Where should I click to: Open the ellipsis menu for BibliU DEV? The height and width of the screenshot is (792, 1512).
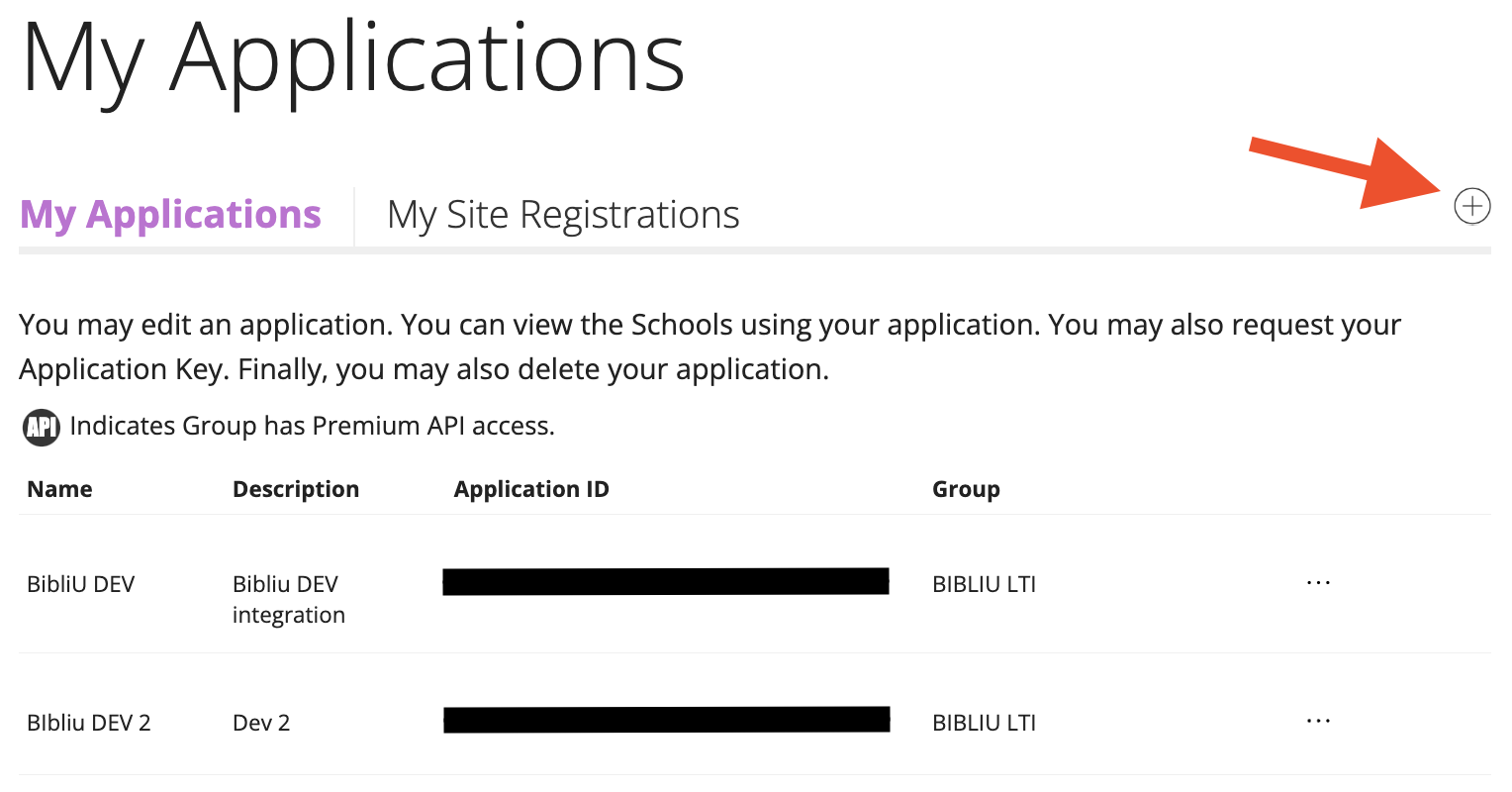pyautogui.click(x=1318, y=583)
